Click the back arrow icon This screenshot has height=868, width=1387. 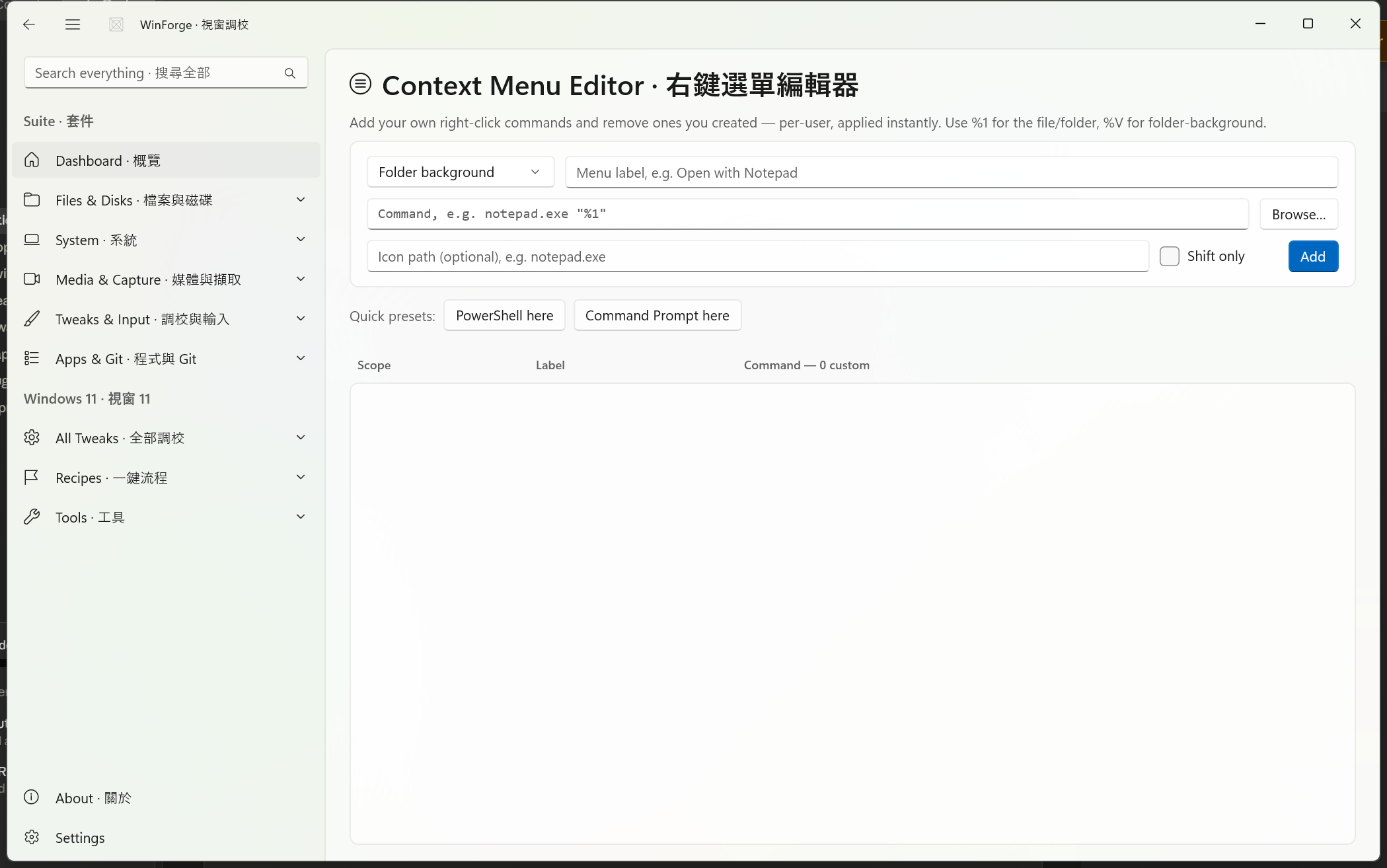(28, 24)
